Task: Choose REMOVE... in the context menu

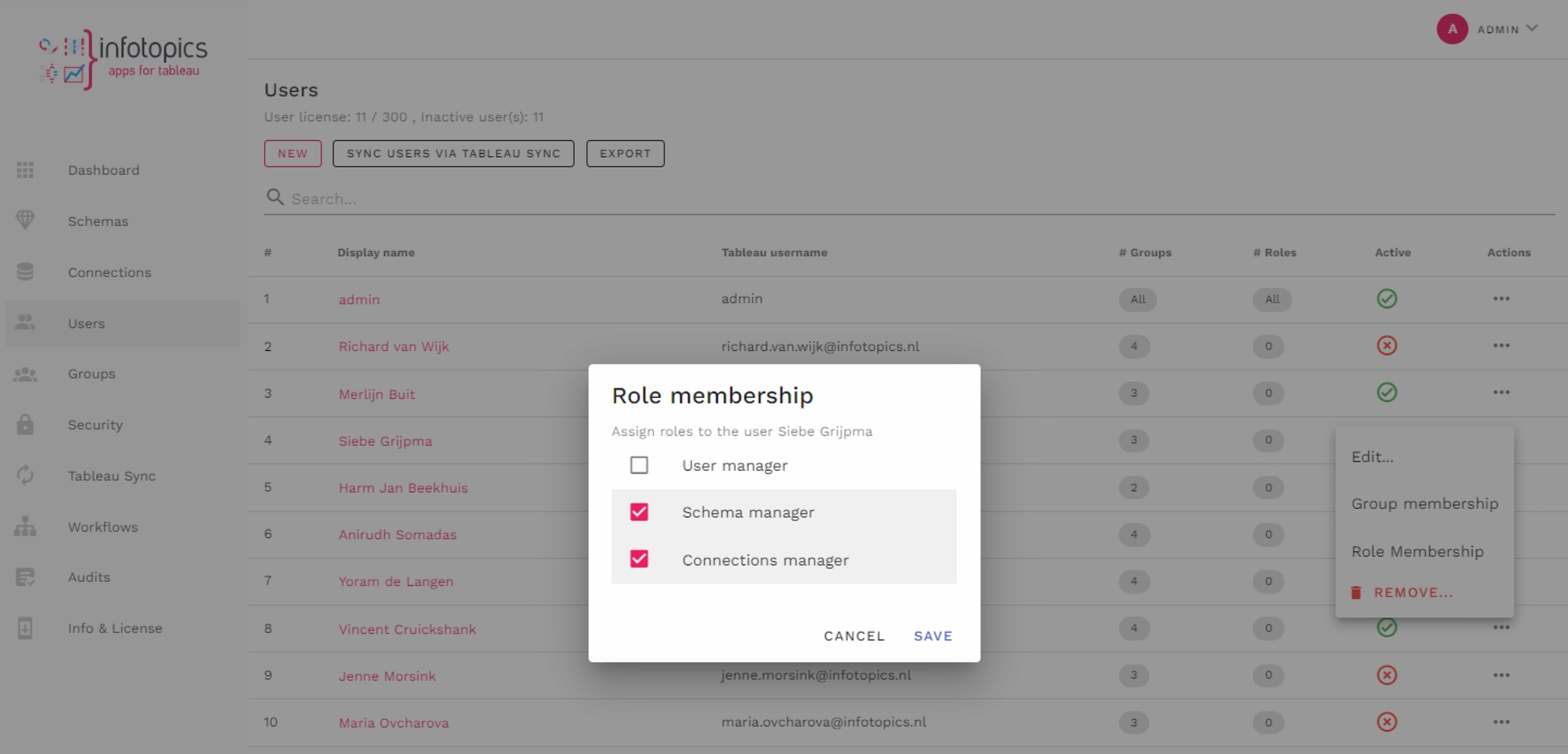Action: click(x=1413, y=593)
